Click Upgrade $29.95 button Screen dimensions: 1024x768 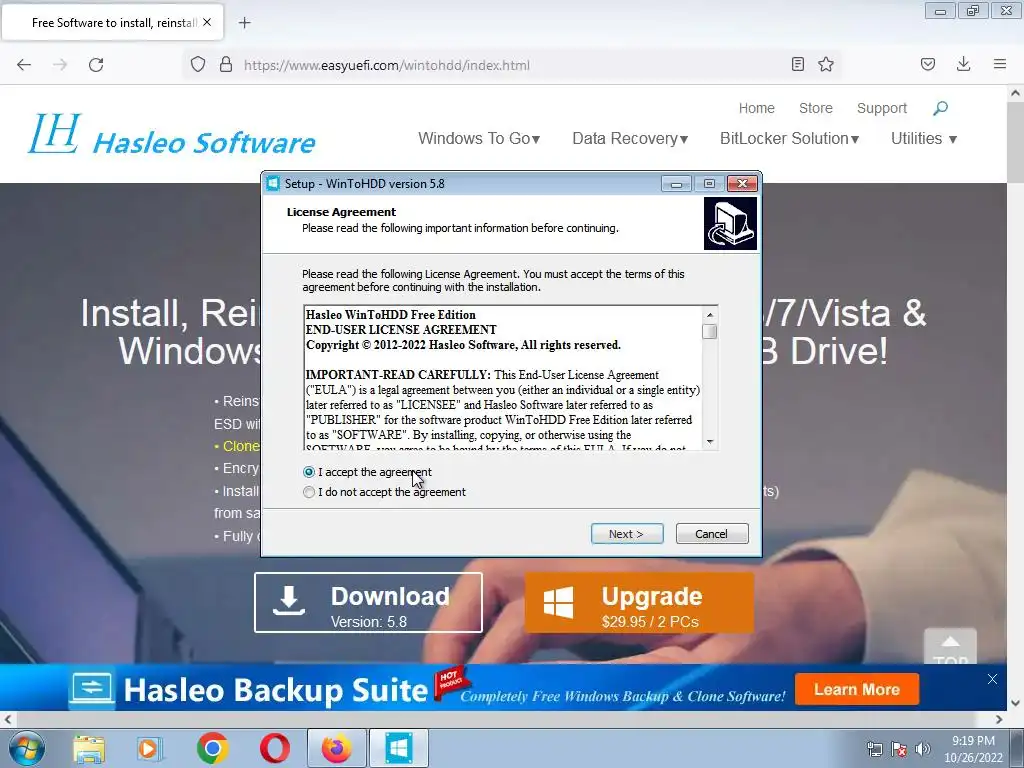point(639,602)
